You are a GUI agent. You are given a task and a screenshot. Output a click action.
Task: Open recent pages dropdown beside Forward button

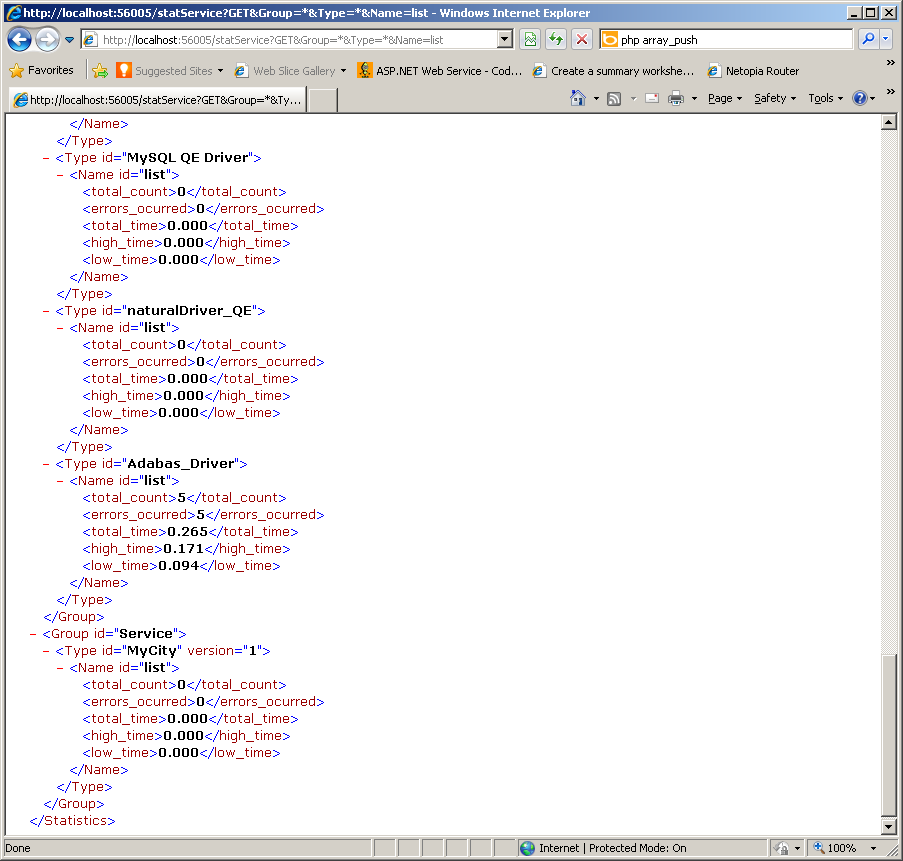[x=70, y=40]
